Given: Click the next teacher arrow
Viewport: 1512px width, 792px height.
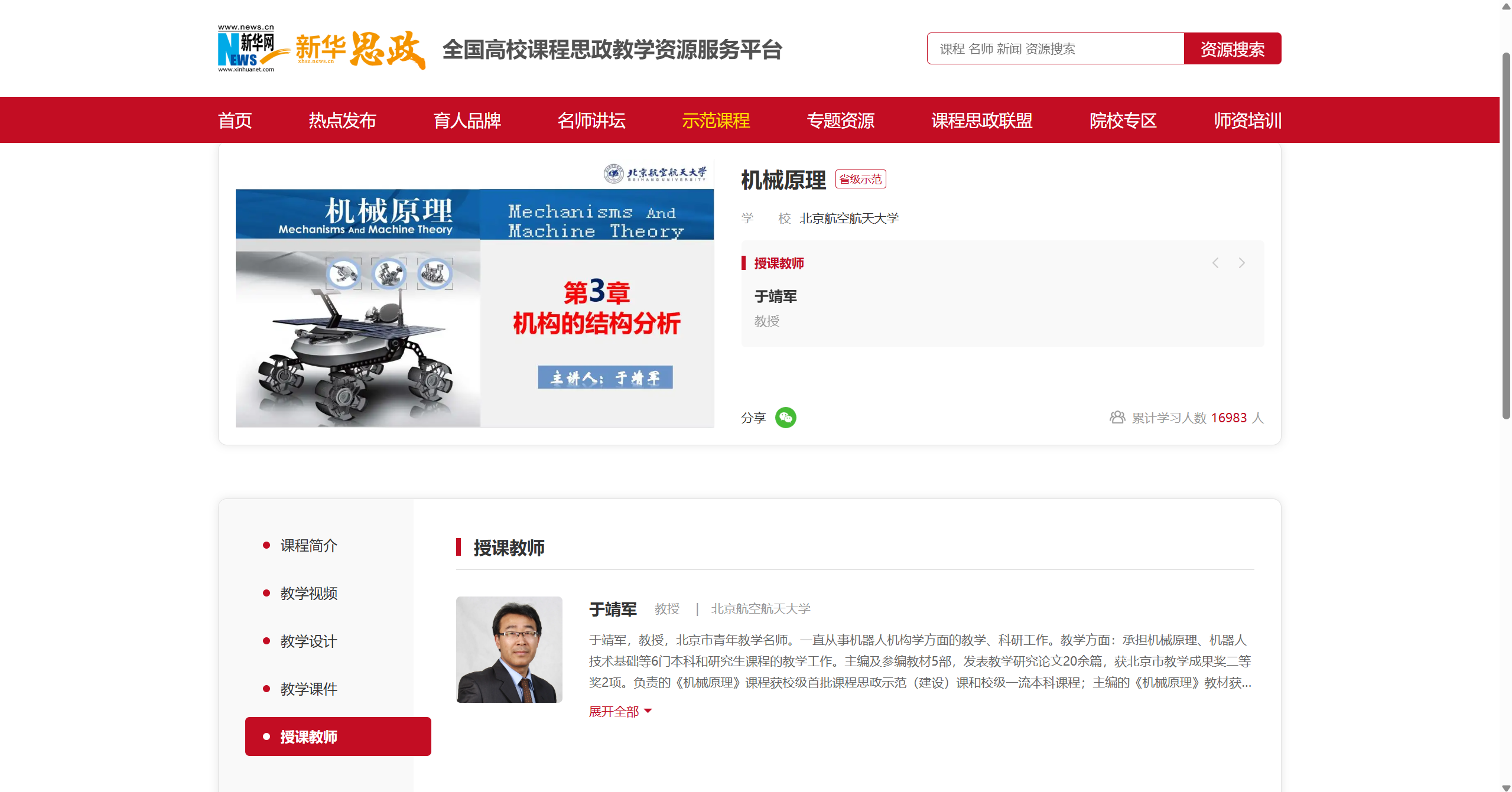Looking at the screenshot, I should [1241, 263].
